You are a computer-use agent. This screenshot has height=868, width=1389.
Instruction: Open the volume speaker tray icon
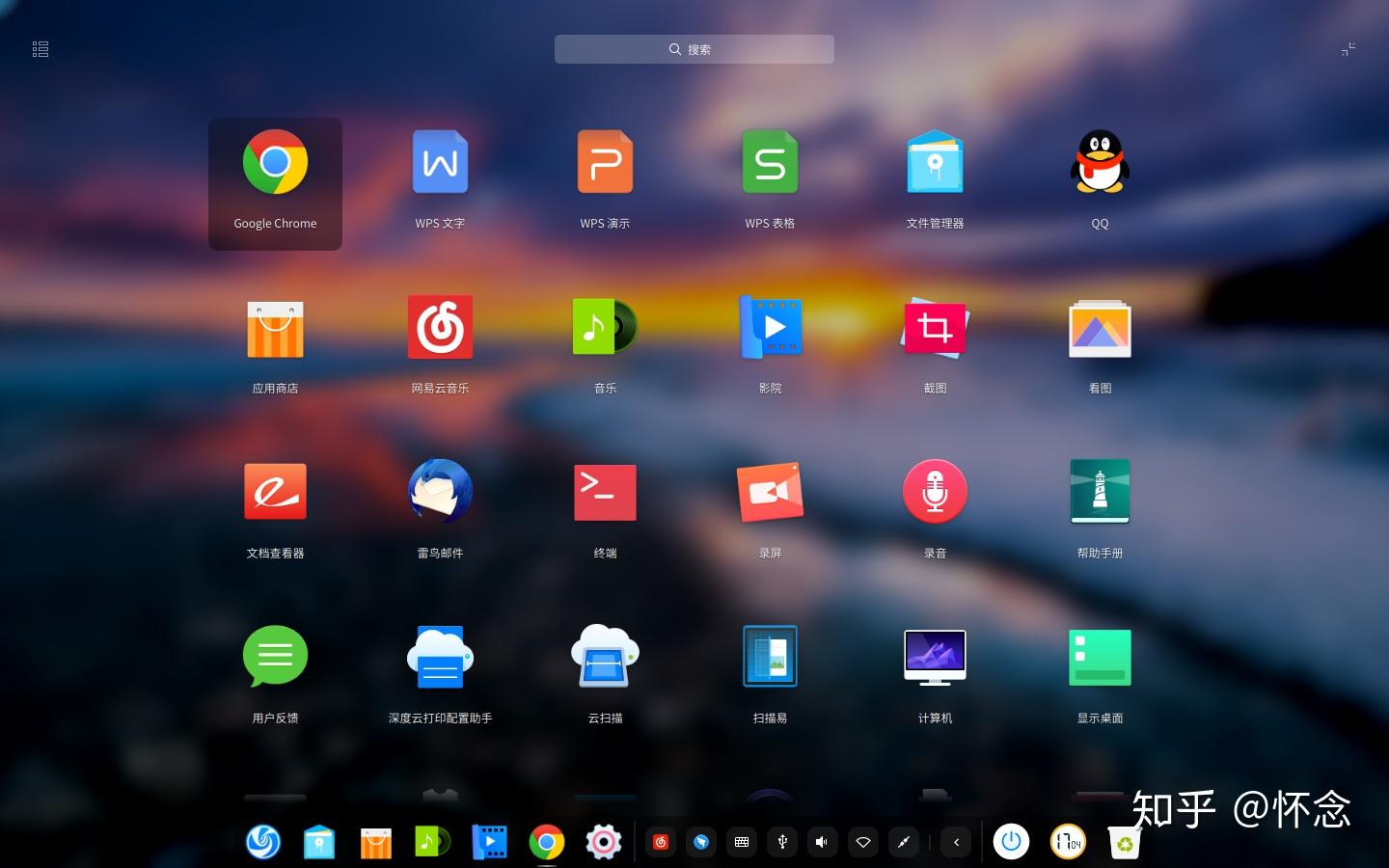pos(823,842)
